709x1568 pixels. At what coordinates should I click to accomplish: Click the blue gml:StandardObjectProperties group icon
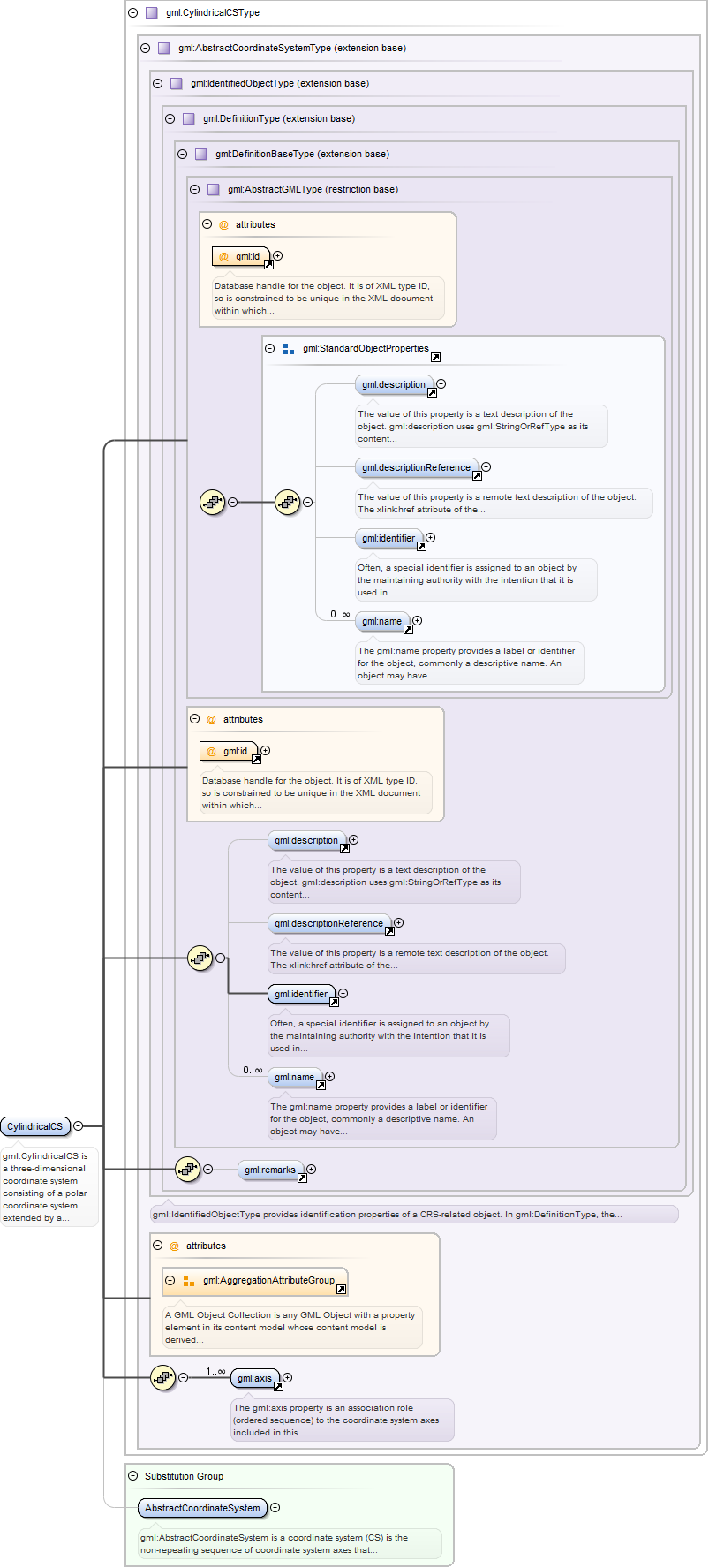click(288, 349)
